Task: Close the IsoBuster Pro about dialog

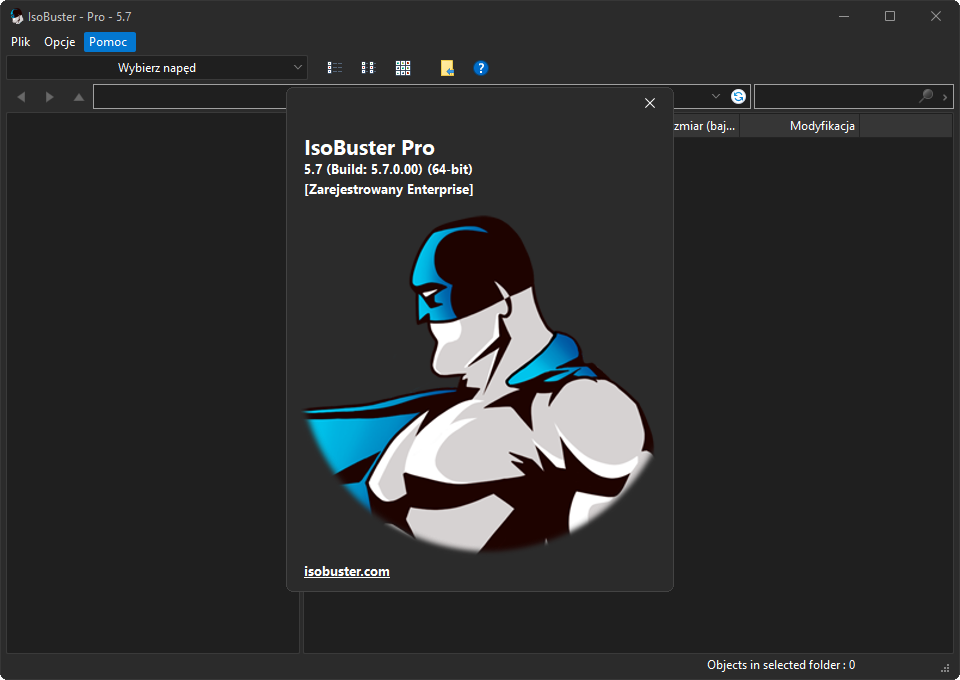Action: click(650, 103)
